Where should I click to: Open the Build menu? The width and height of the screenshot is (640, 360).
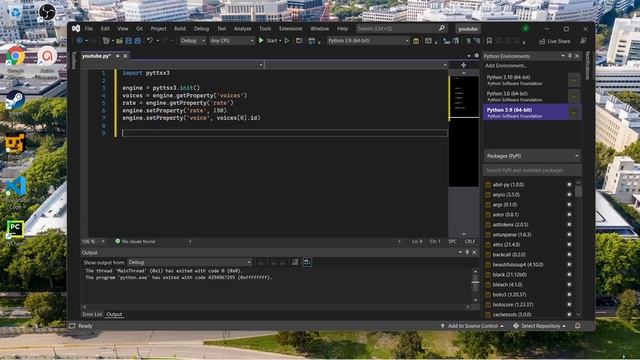180,29
